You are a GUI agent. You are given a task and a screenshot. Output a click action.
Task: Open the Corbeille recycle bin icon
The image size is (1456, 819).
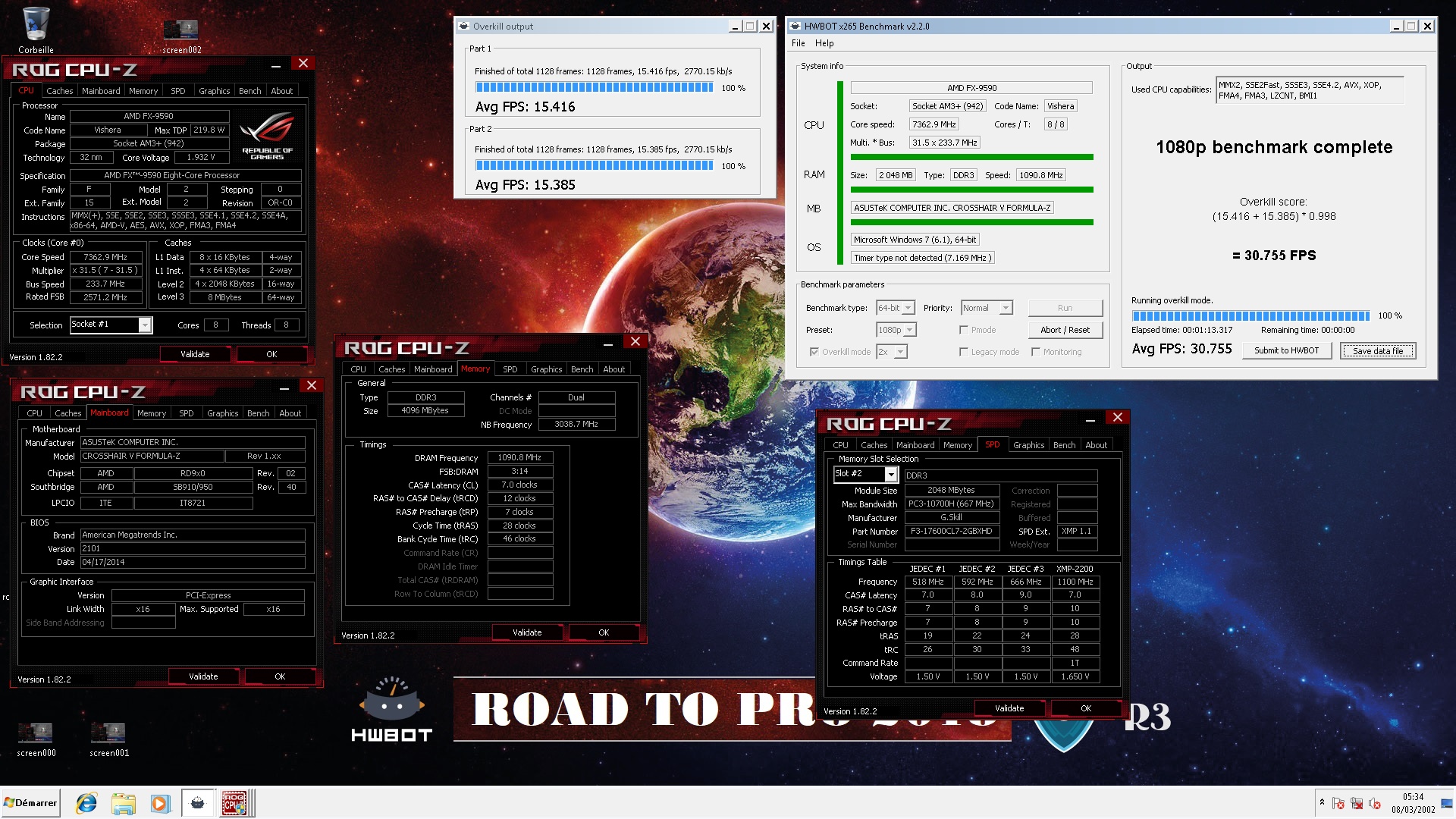coord(36,30)
